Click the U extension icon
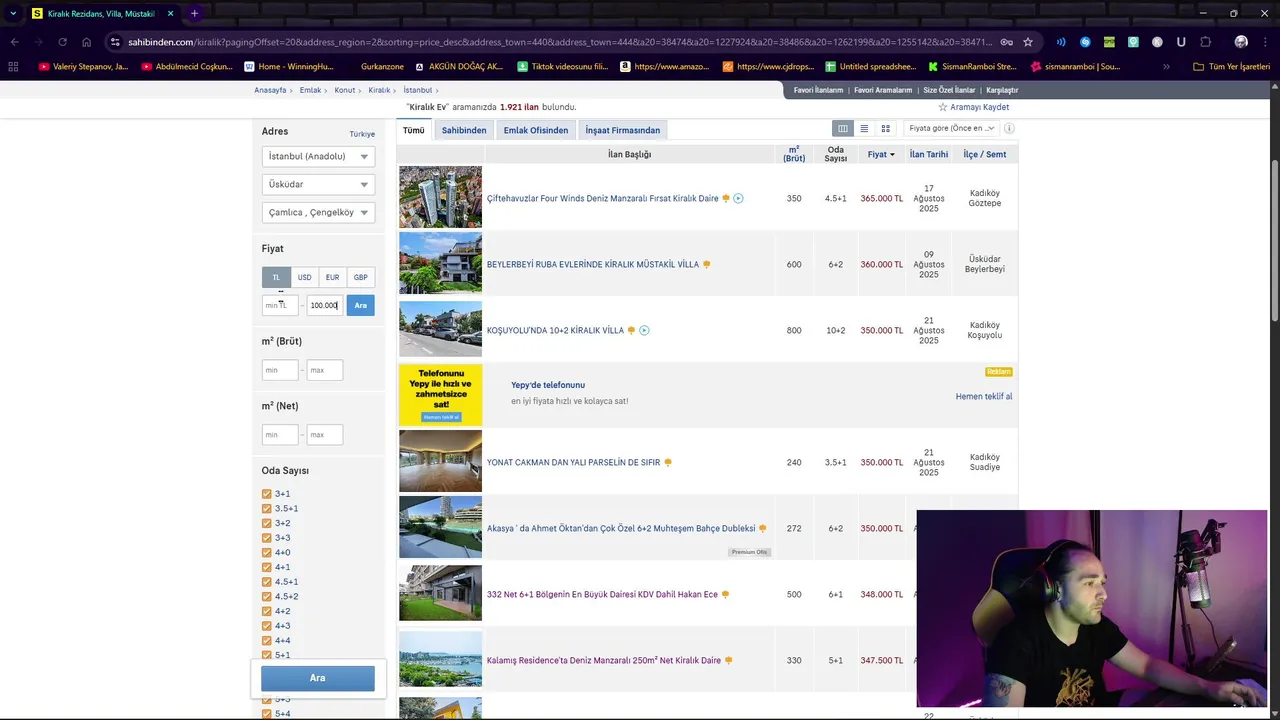The width and height of the screenshot is (1280, 720). 1181,42
